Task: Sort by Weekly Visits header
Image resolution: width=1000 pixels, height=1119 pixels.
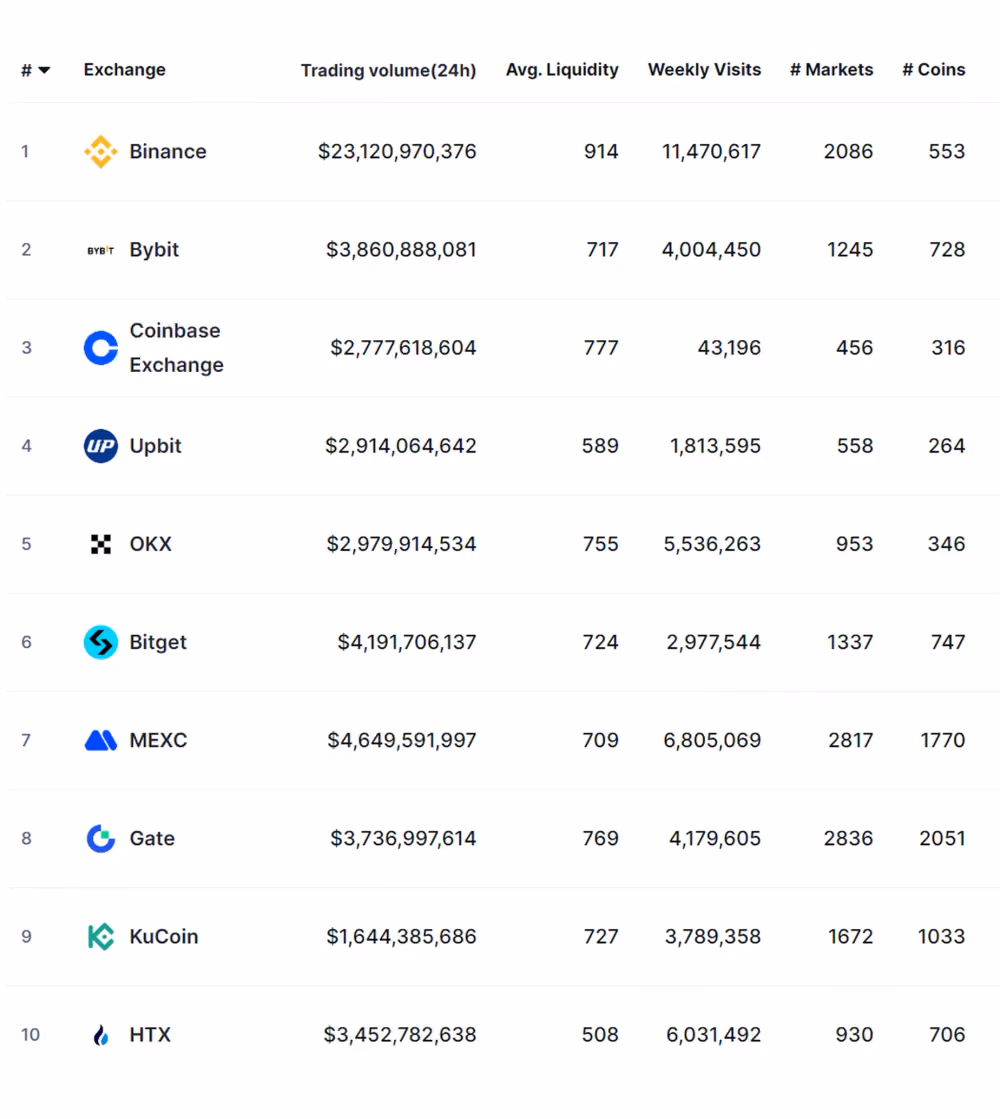Action: click(x=704, y=69)
